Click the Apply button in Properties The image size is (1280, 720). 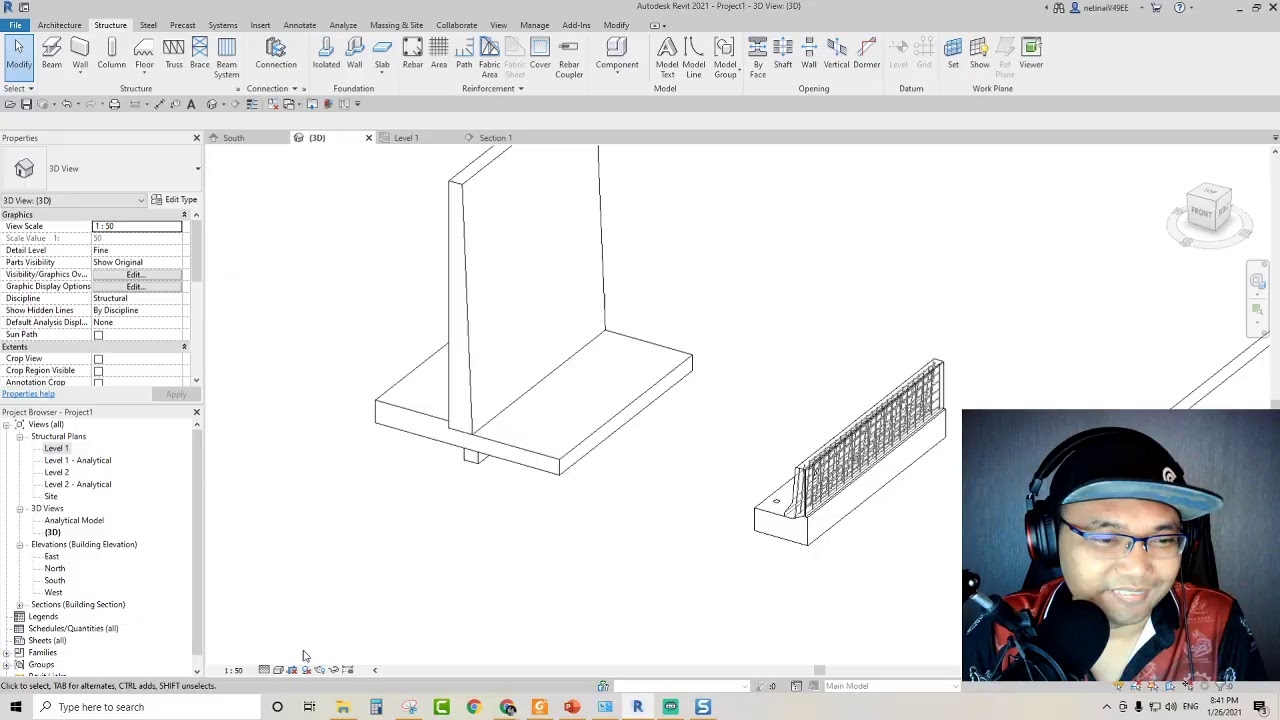(x=176, y=394)
